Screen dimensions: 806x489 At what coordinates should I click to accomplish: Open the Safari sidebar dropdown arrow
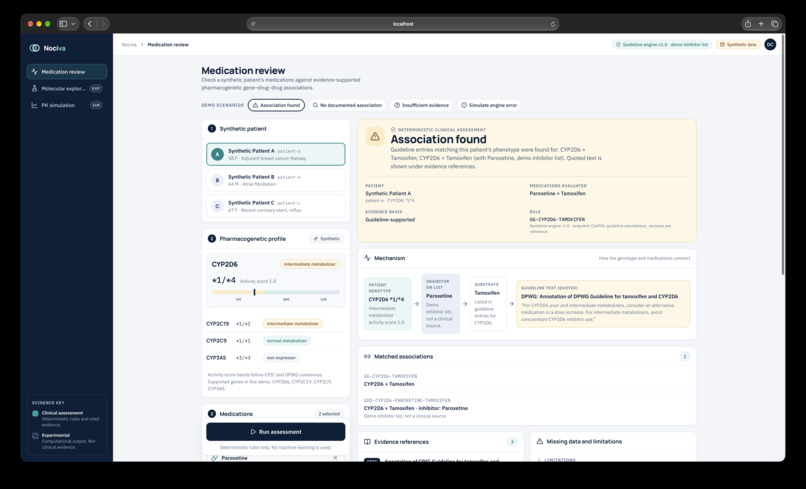[x=74, y=24]
